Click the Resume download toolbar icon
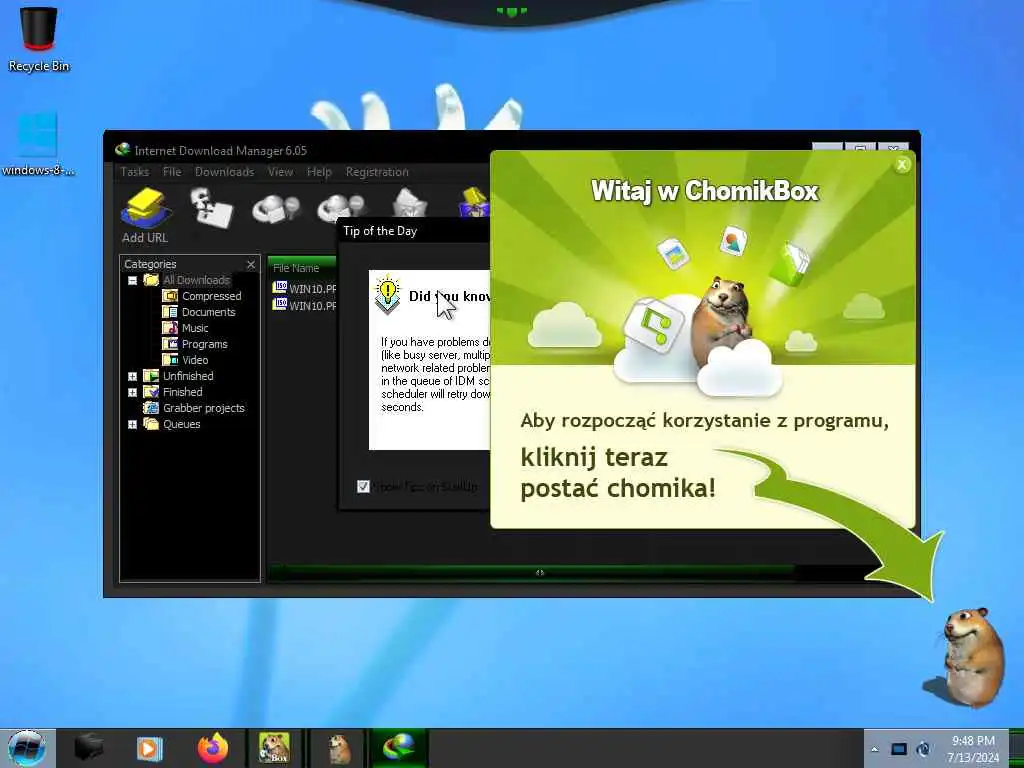Screen dimensions: 1024x768 [x=211, y=206]
